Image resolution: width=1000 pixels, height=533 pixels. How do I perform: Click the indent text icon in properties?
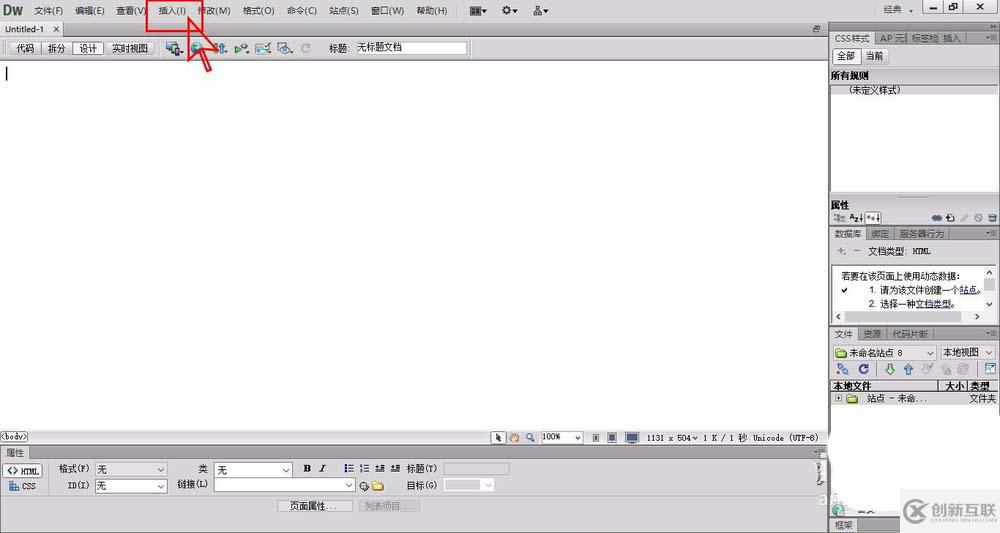click(395, 469)
